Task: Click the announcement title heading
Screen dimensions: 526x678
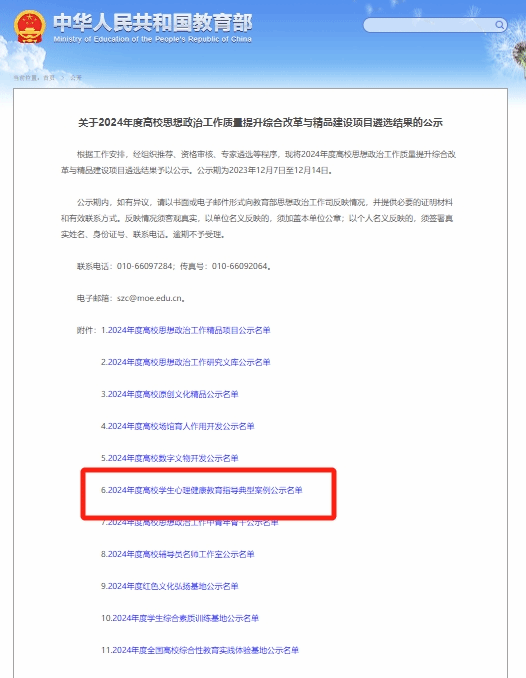Action: click(x=260, y=123)
